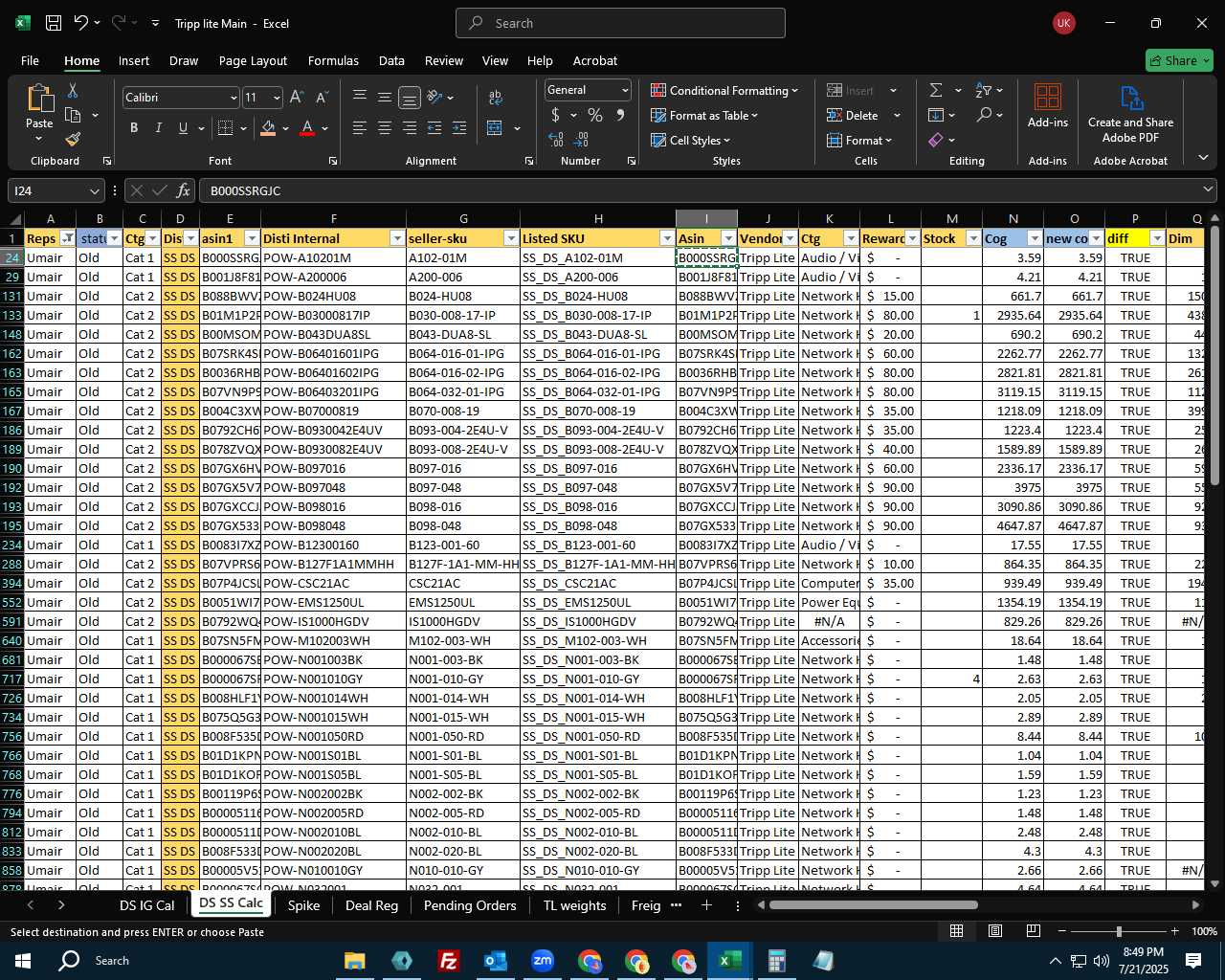Screen dimensions: 1225x980
Task: Decrease font size with smaller A icon
Action: [x=322, y=98]
